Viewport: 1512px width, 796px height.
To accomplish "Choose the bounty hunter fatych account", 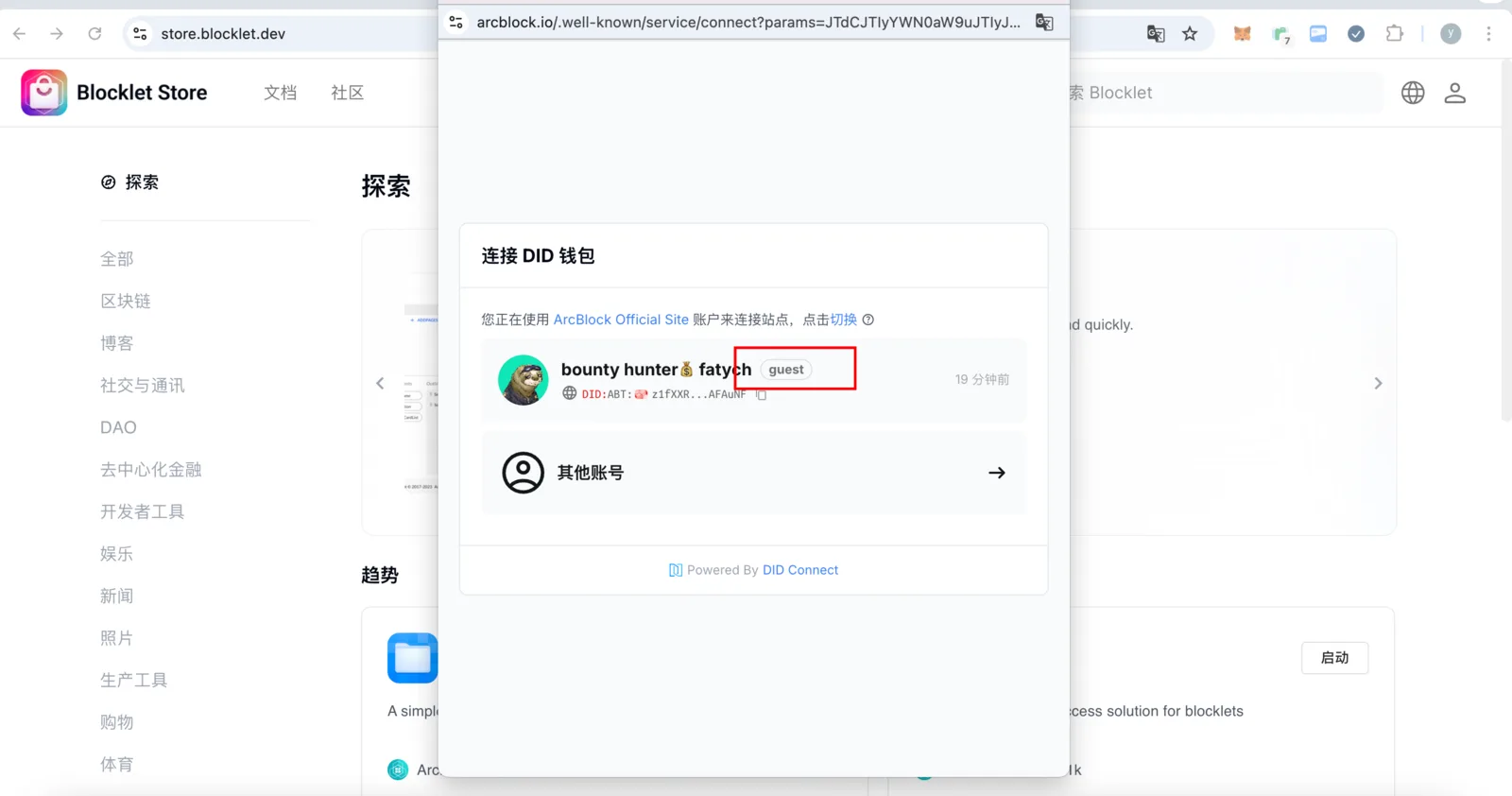I will [754, 380].
